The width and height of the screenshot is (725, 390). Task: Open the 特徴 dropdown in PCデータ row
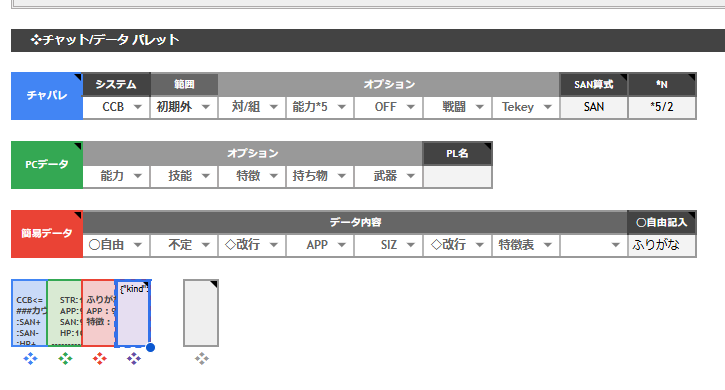[274, 176]
